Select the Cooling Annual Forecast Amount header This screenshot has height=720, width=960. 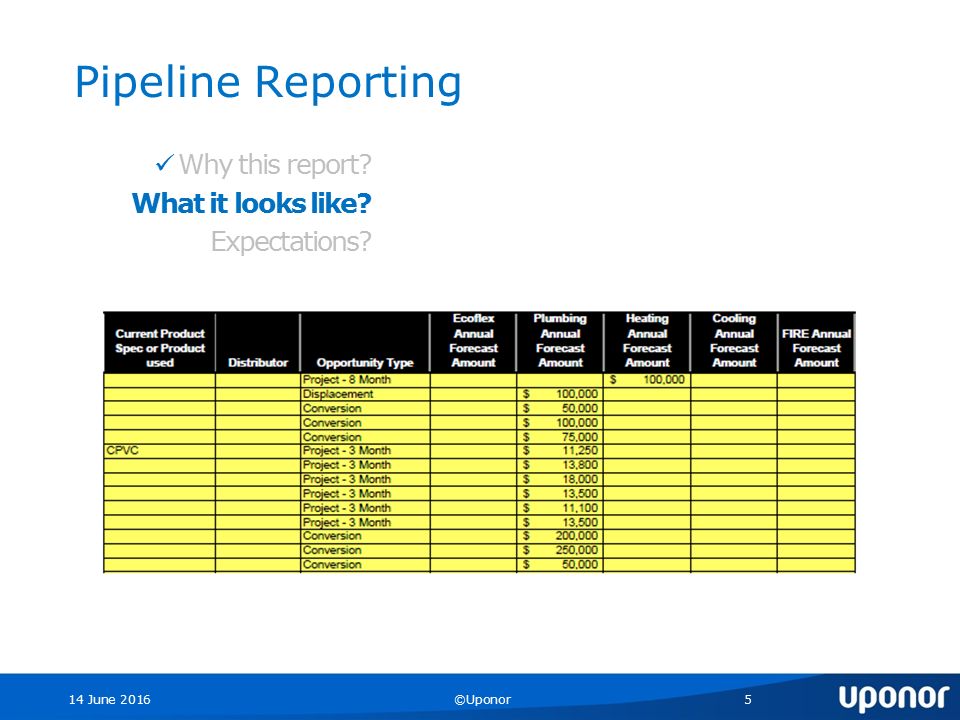pos(734,342)
